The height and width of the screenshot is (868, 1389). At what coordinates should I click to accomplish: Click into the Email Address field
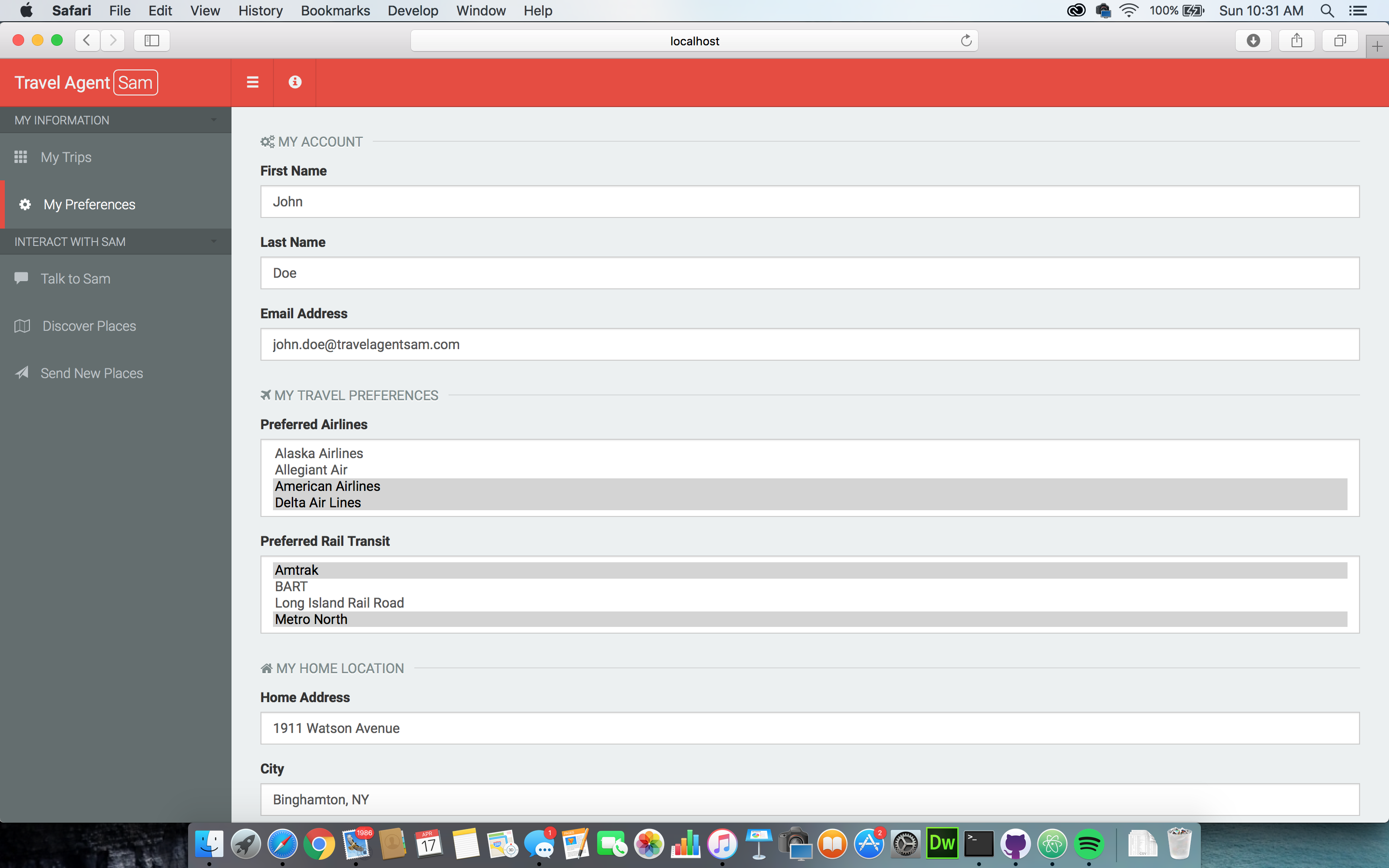[809, 344]
